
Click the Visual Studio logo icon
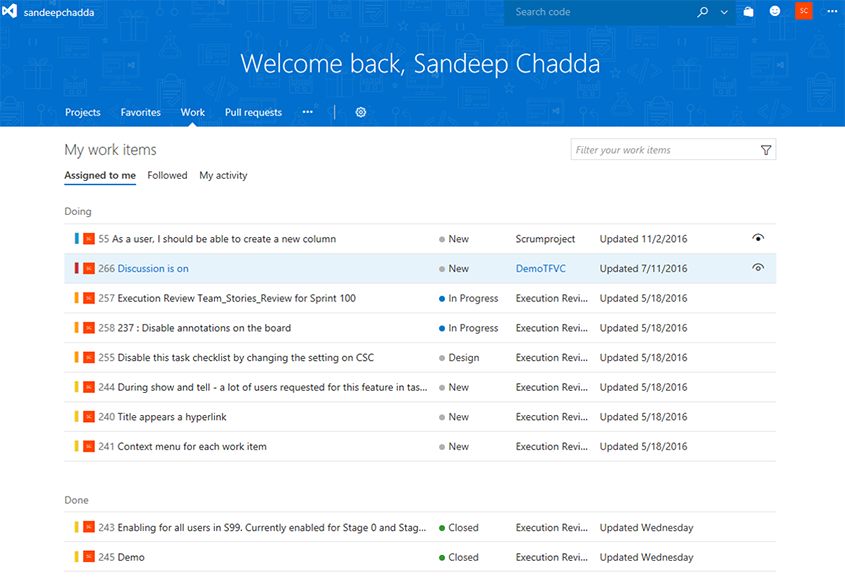click(x=11, y=12)
